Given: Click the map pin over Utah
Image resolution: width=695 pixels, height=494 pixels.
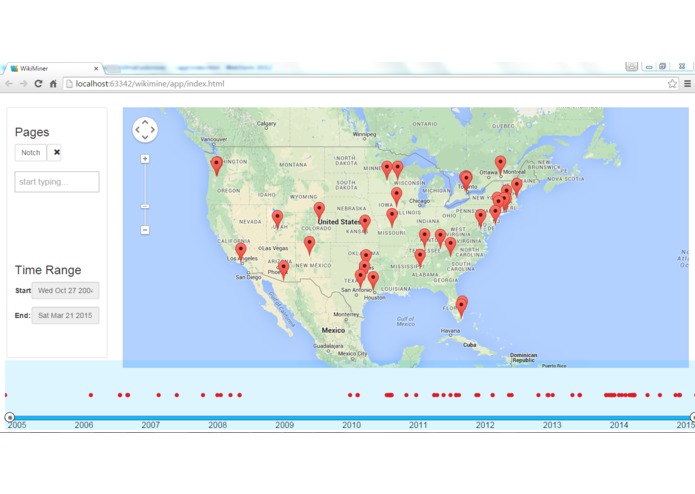Looking at the screenshot, I should [277, 220].
